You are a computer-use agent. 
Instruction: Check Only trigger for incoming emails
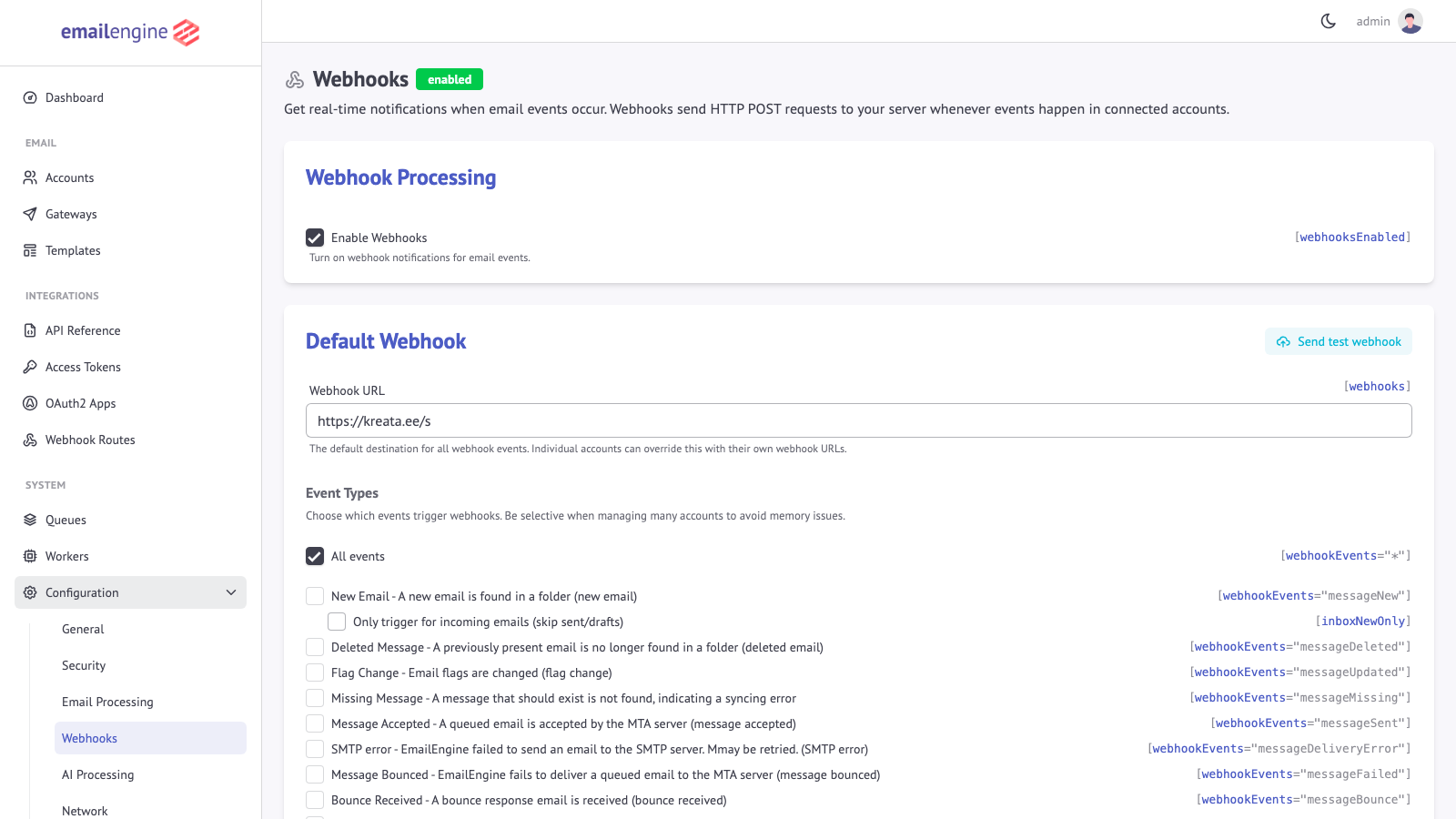(x=337, y=622)
